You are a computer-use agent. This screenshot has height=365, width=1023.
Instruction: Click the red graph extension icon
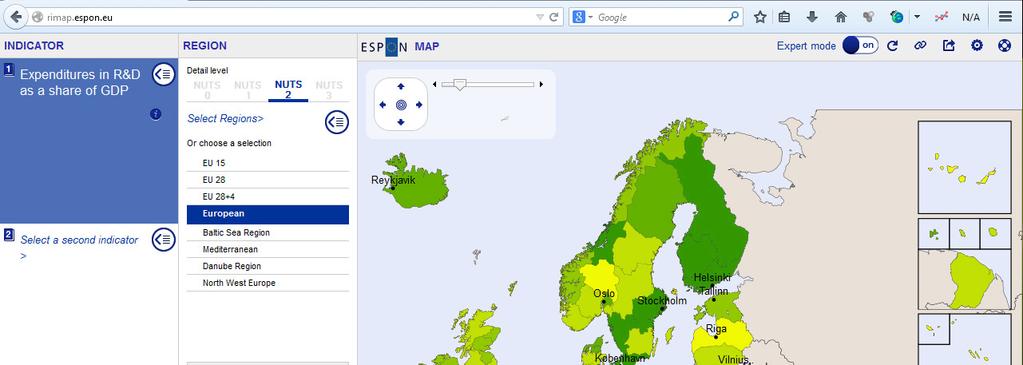click(x=941, y=18)
